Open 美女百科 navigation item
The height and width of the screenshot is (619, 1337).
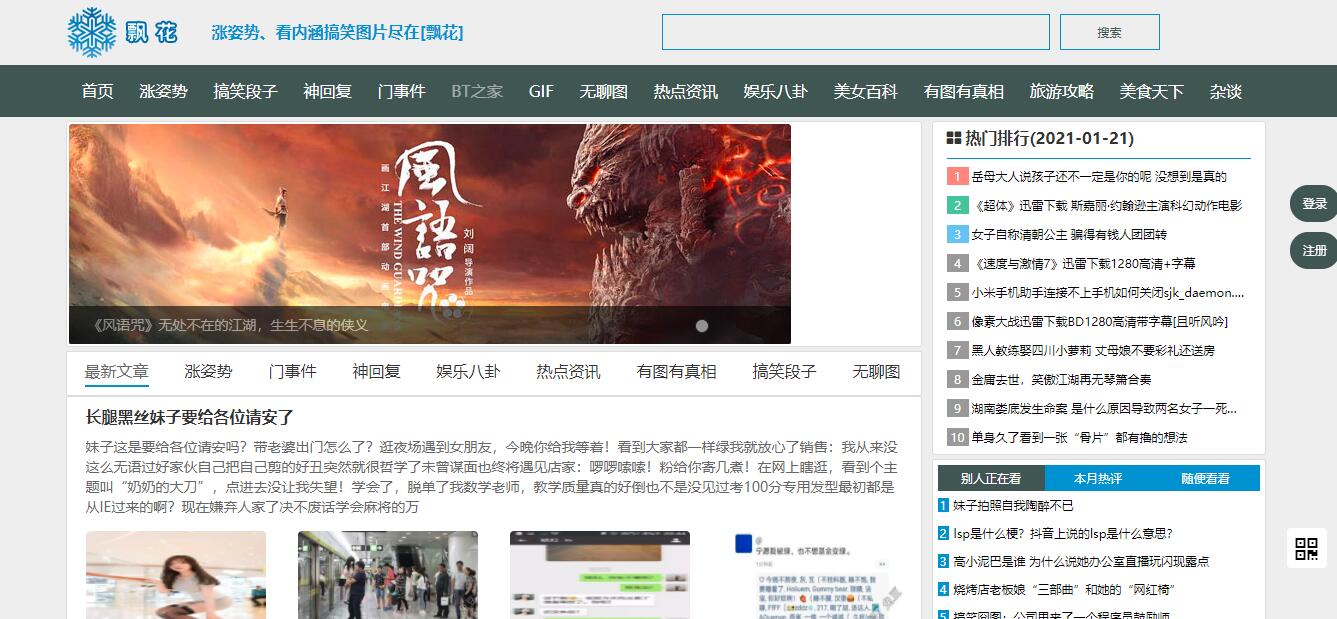point(866,91)
